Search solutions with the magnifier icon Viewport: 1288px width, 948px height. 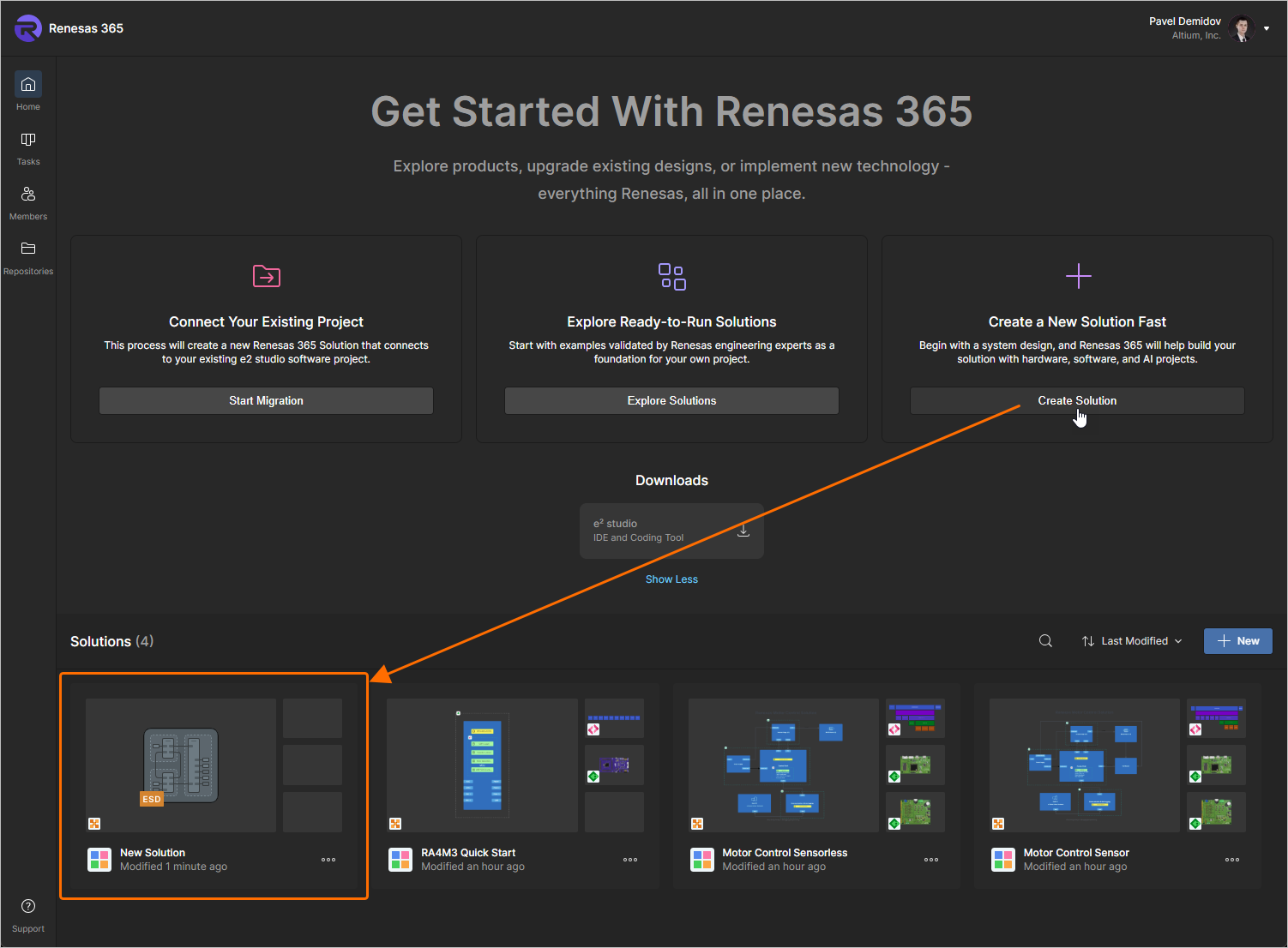coord(1045,641)
